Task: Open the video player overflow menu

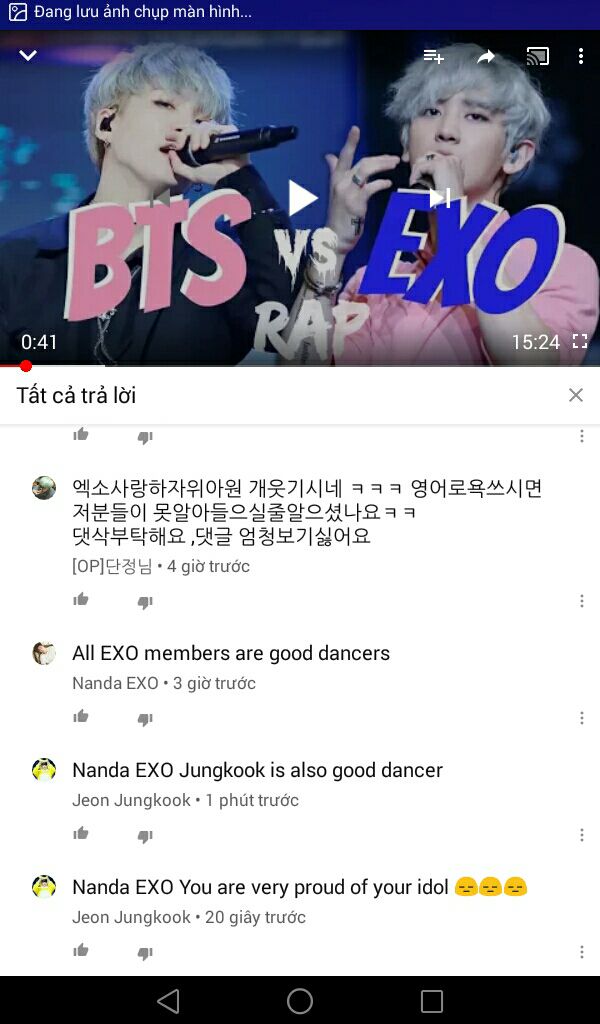Action: pos(580,56)
